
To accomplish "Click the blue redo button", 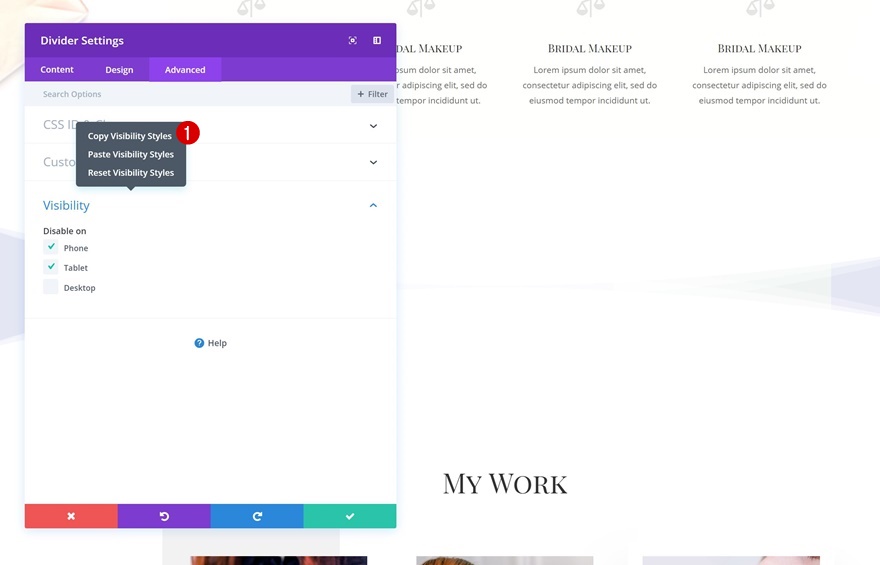I will click(257, 516).
